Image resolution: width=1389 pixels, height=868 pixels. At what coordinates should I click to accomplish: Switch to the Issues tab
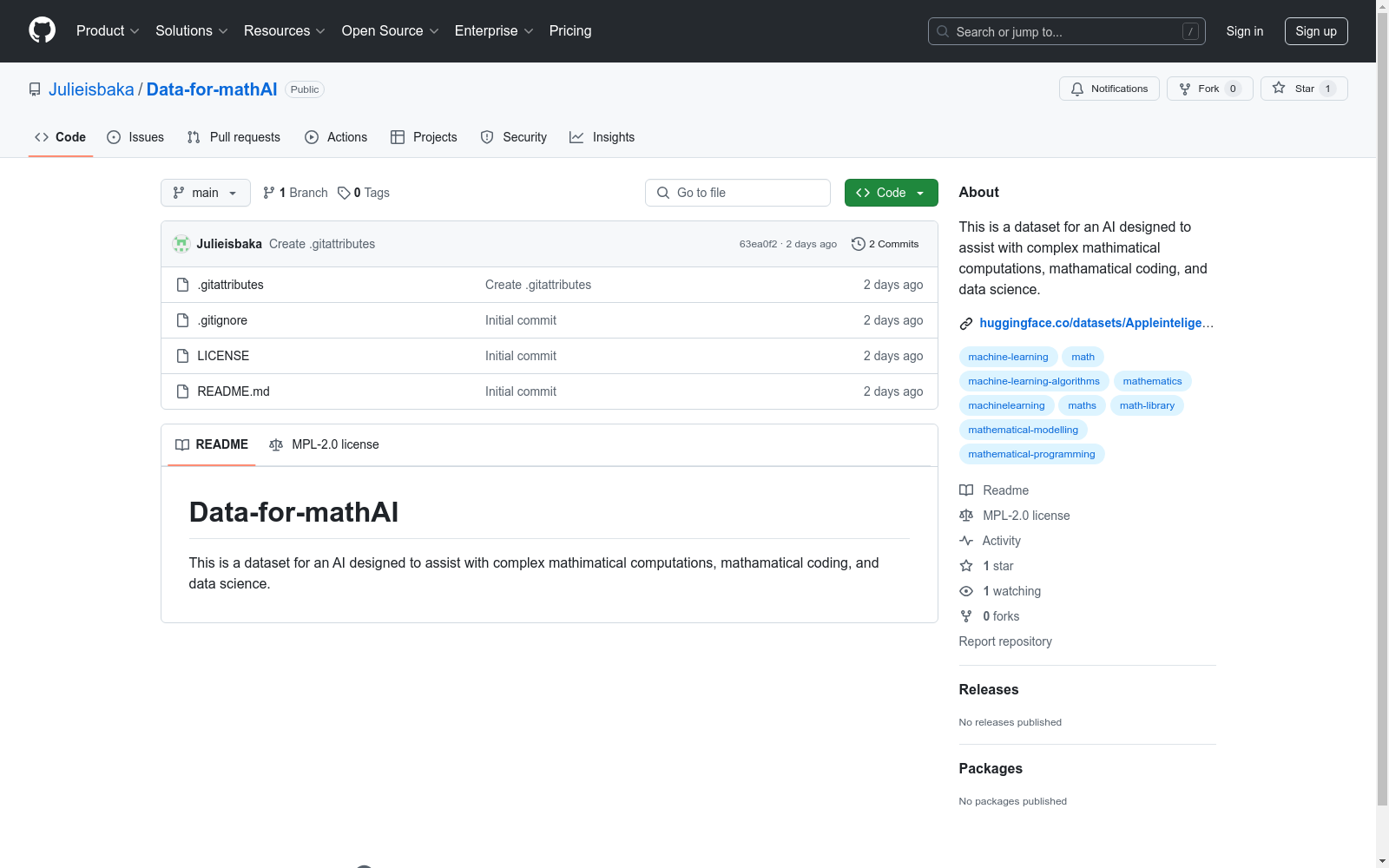[135, 137]
